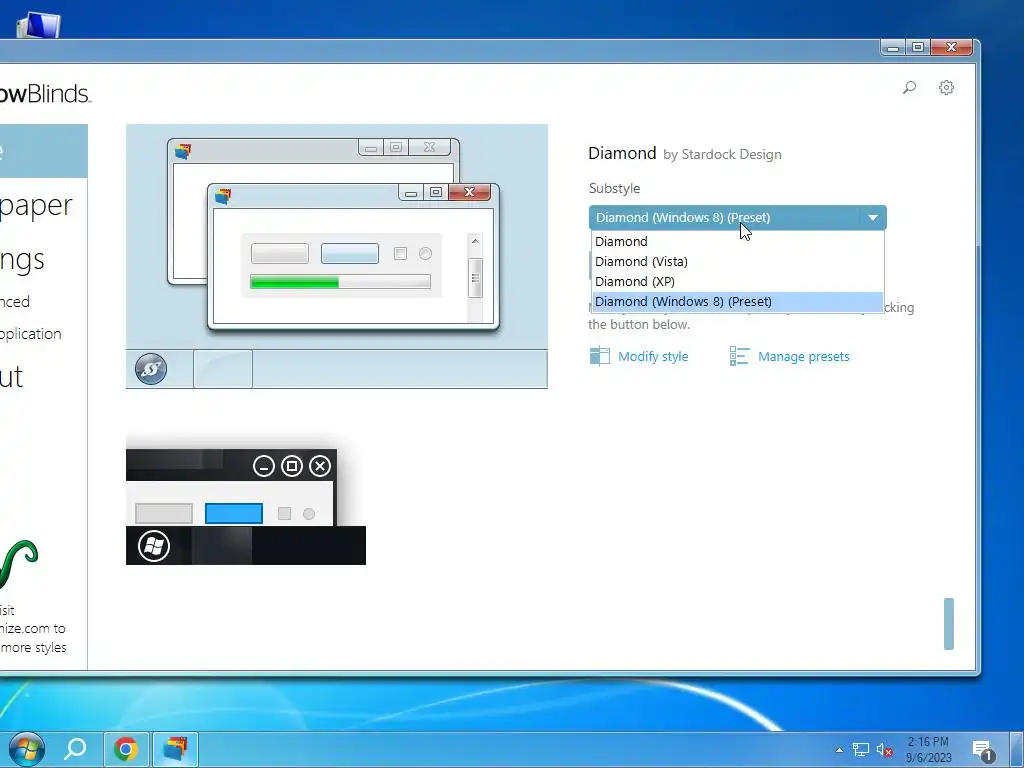Image resolution: width=1024 pixels, height=768 pixels.
Task: Open WindowBlinds settings gear
Action: click(x=946, y=88)
